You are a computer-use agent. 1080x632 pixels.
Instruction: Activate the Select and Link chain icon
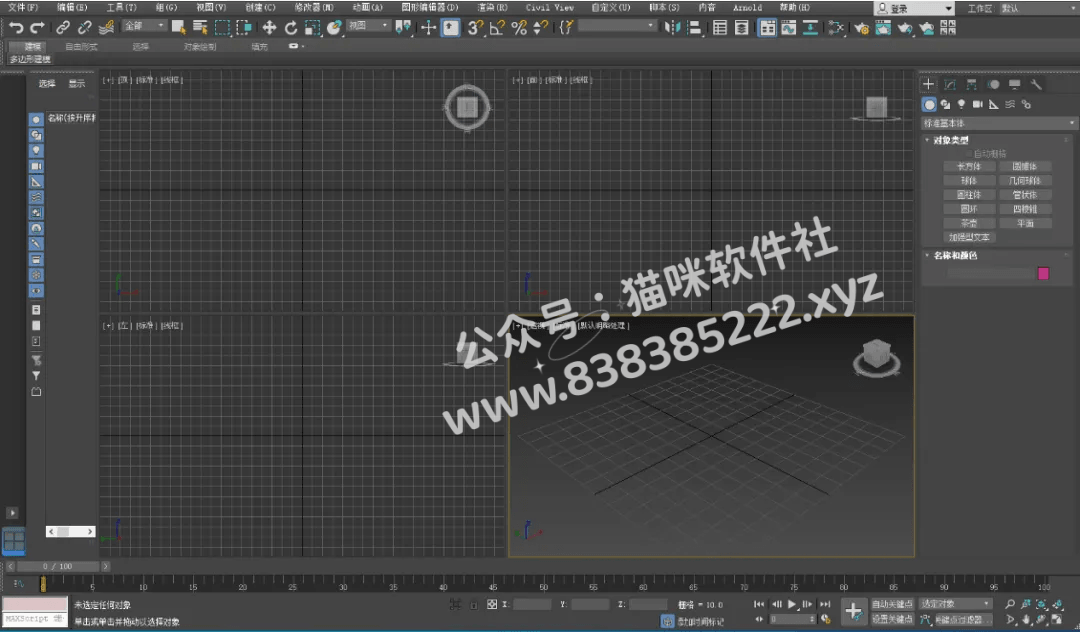click(x=63, y=28)
